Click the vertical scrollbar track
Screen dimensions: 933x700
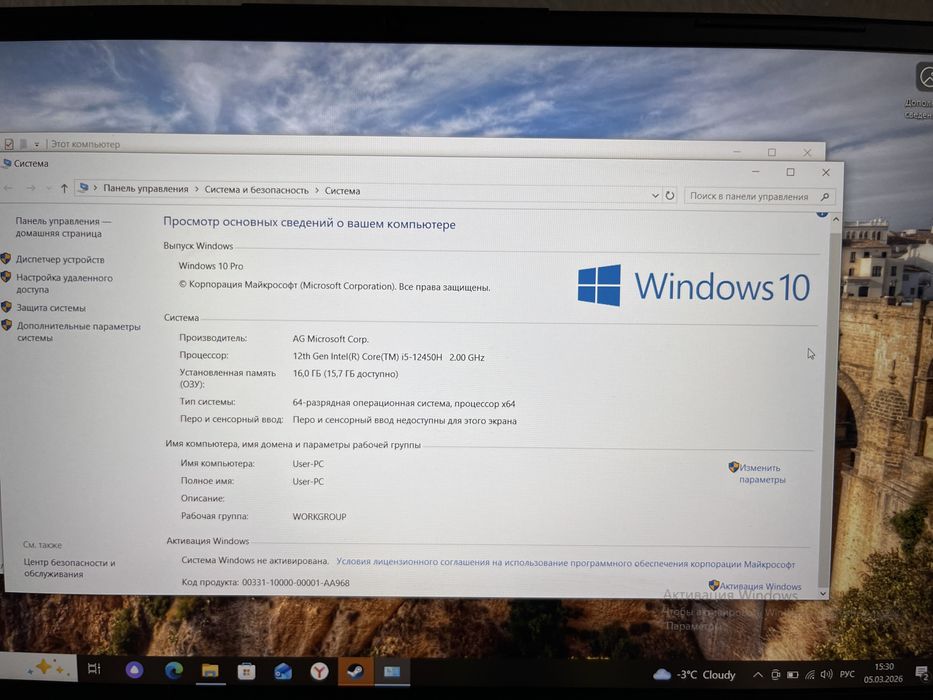pos(829,405)
